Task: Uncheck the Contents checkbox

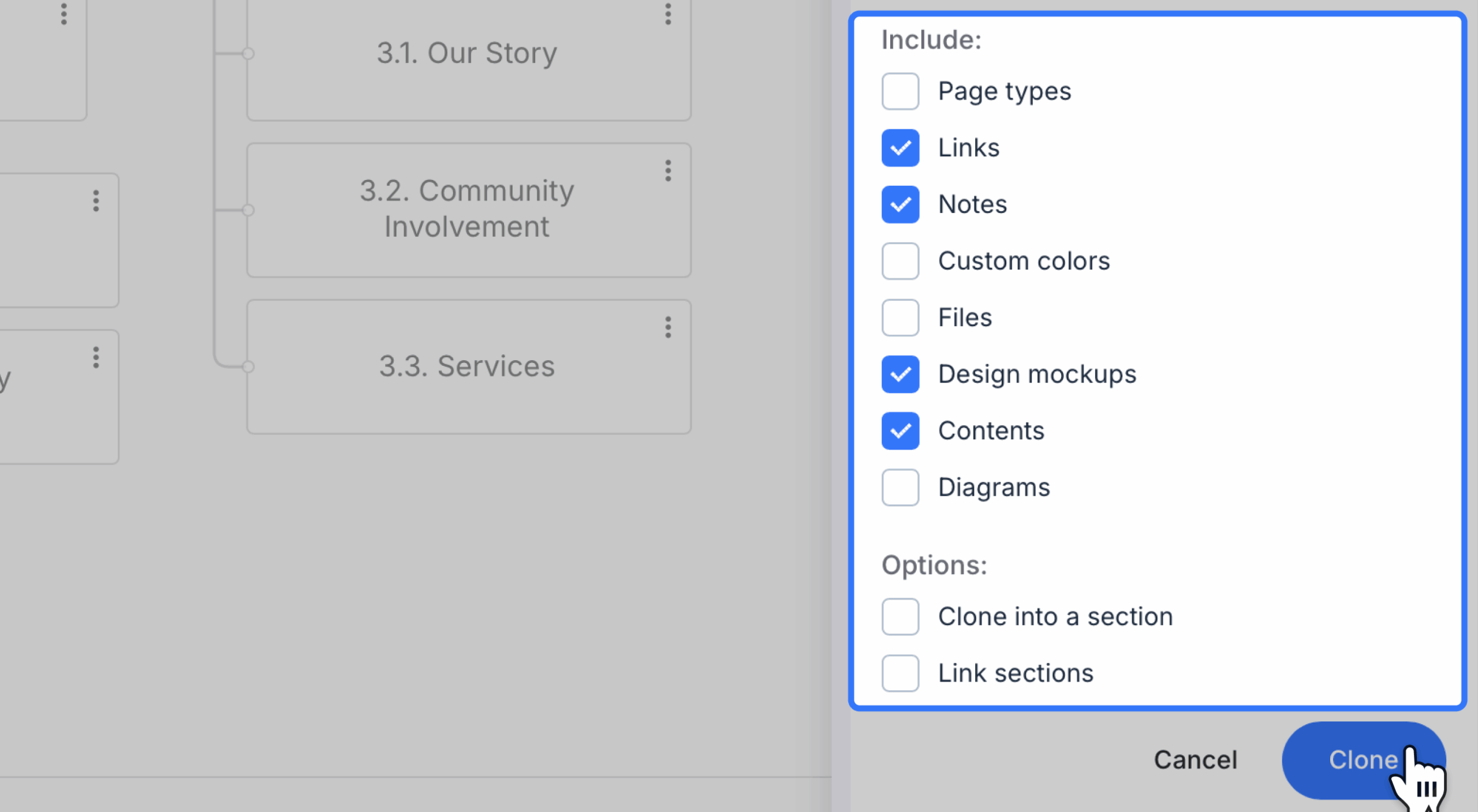Action: 900,431
